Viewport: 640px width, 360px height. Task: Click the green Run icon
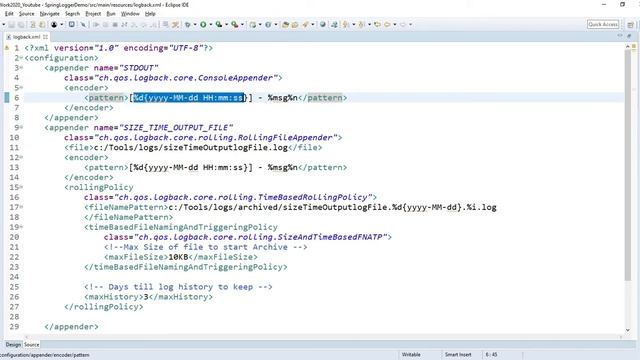coord(203,24)
